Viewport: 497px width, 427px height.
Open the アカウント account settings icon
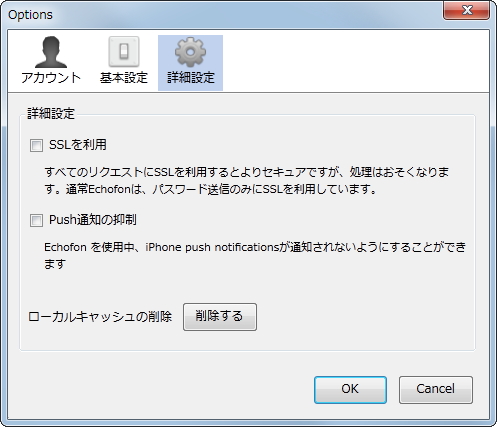click(51, 52)
